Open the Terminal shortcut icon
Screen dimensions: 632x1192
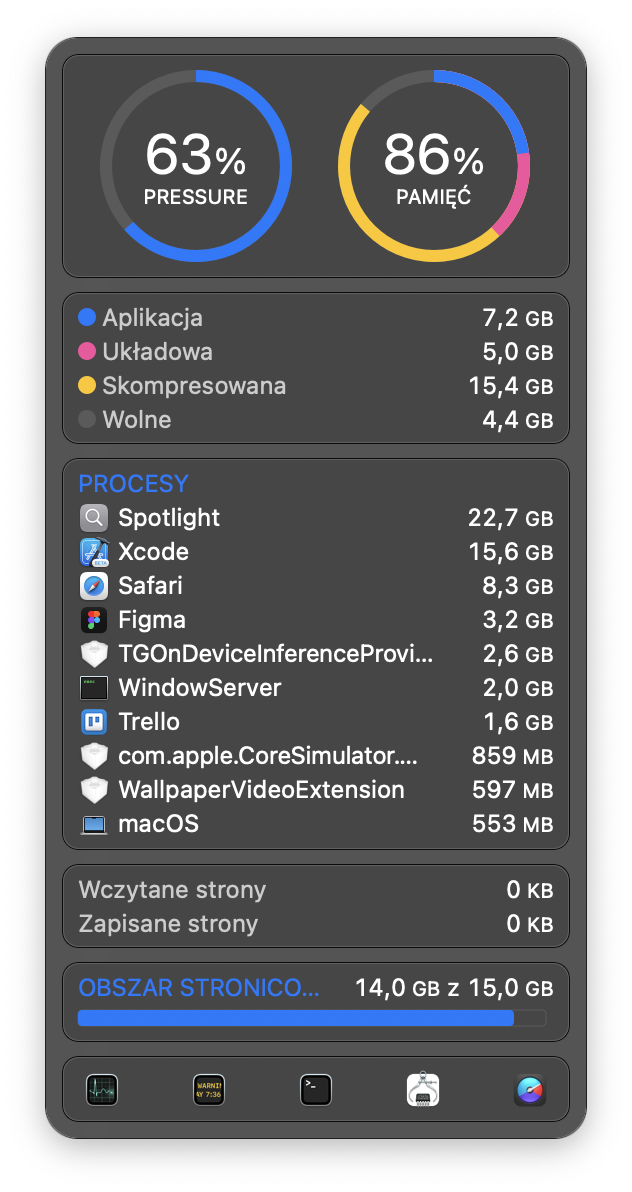316,1089
